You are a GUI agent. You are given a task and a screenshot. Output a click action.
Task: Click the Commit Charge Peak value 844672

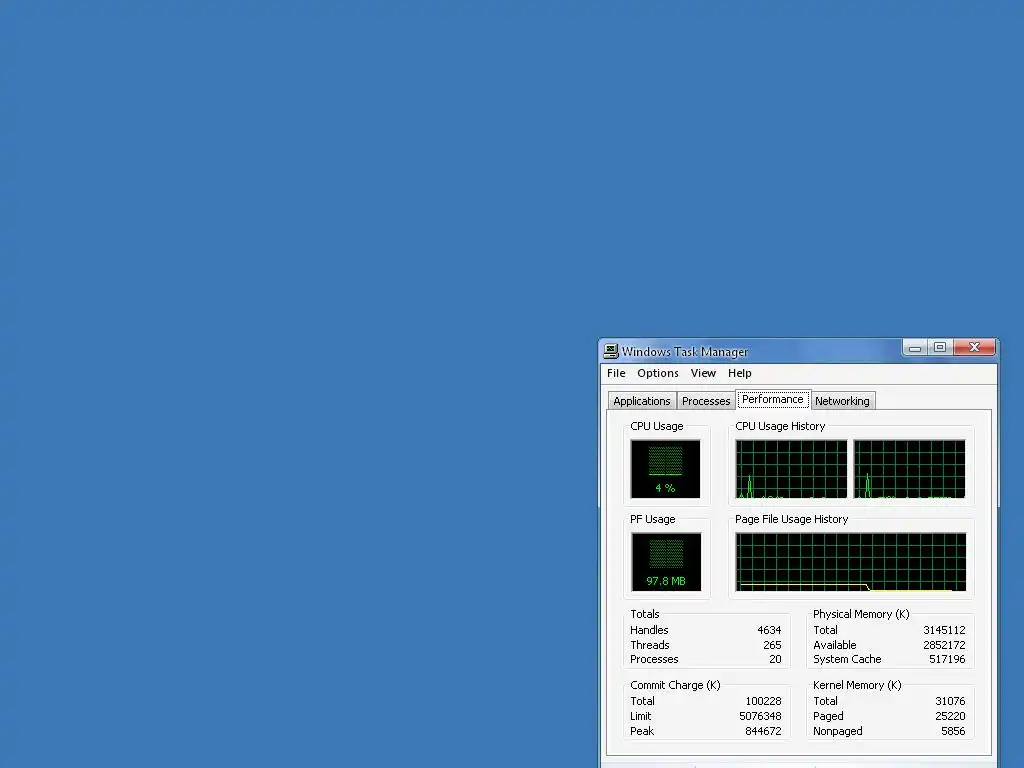763,731
